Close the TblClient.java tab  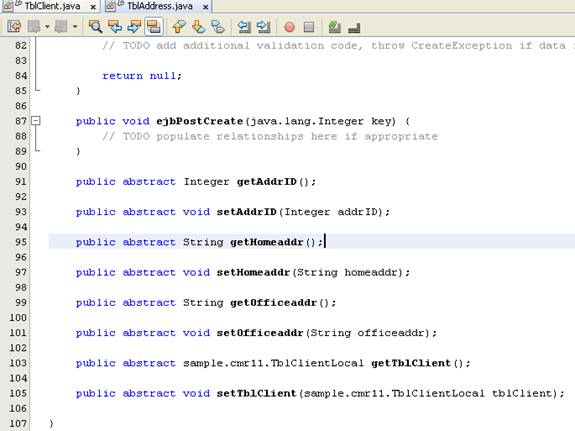coord(93,7)
